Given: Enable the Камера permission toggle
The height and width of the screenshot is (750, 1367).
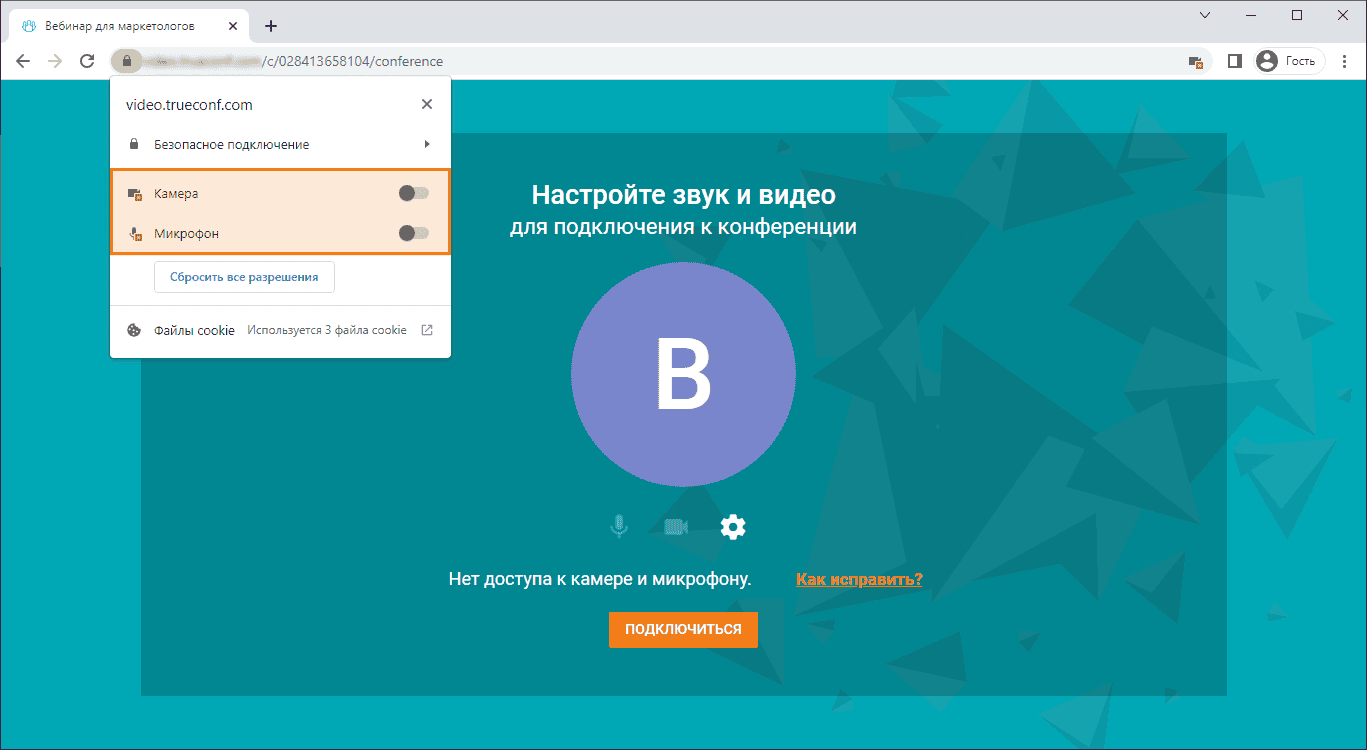Looking at the screenshot, I should coord(413,193).
